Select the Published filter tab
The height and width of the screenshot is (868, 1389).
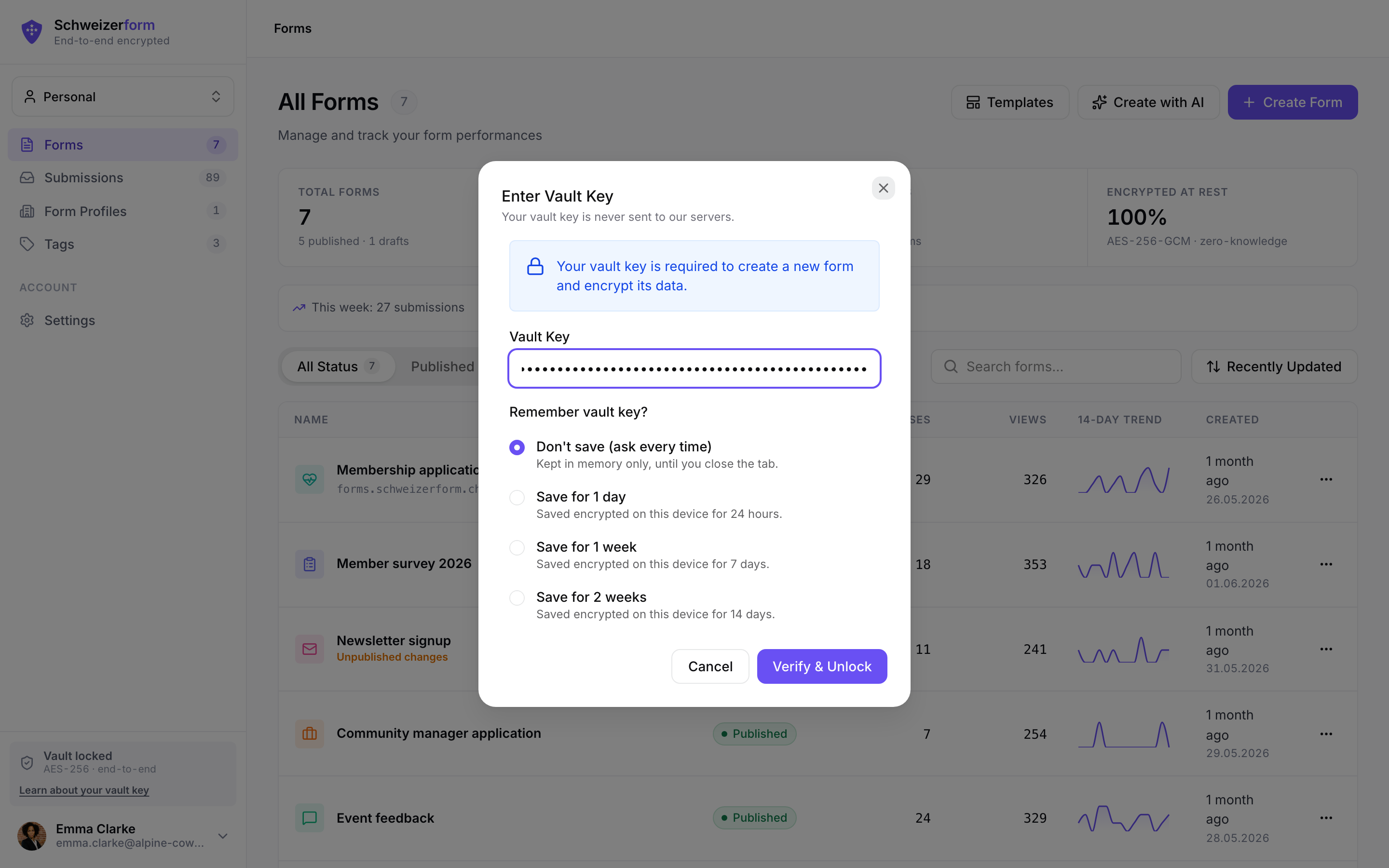click(443, 366)
